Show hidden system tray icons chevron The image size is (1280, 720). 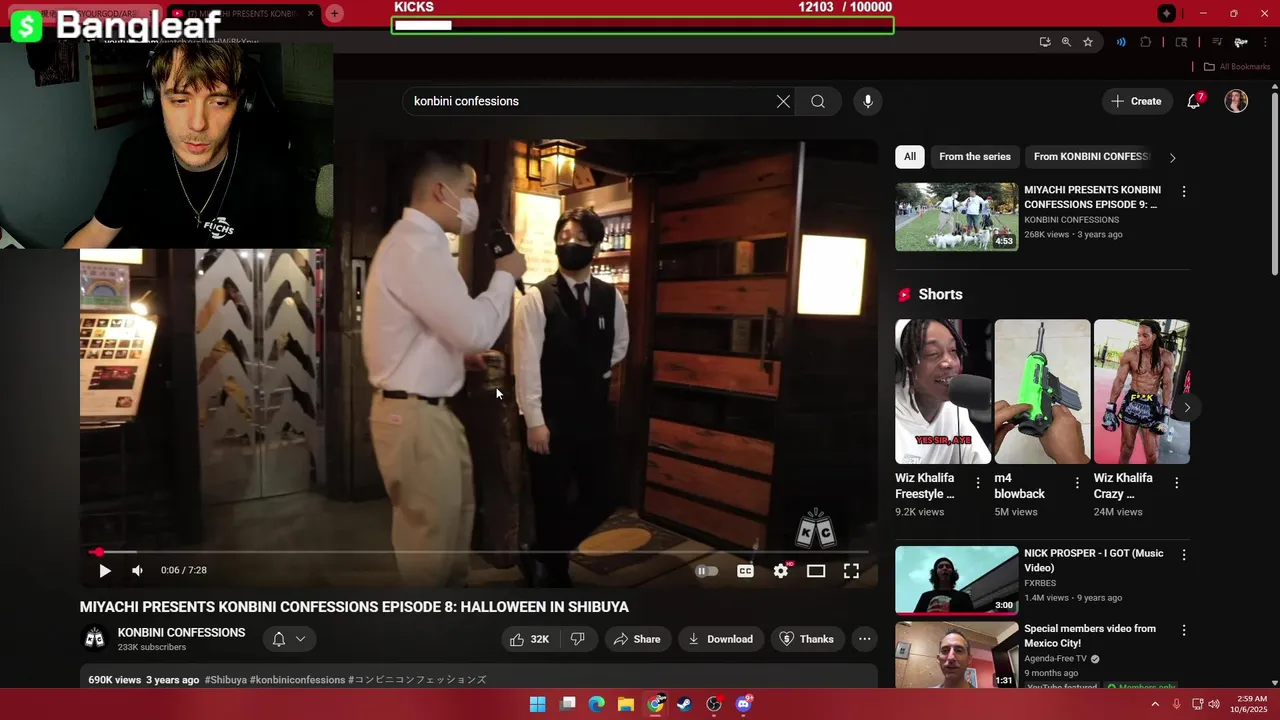(x=1155, y=704)
